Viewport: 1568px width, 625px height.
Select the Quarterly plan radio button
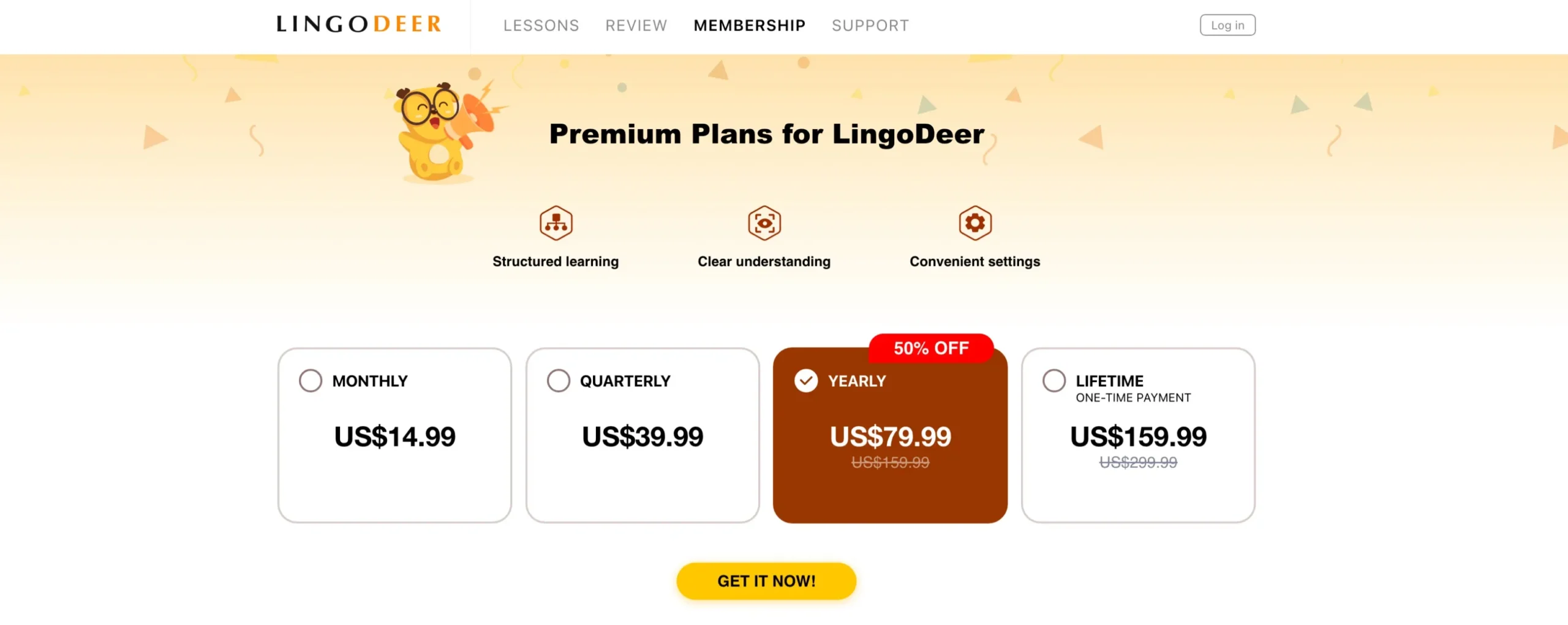pyautogui.click(x=558, y=381)
